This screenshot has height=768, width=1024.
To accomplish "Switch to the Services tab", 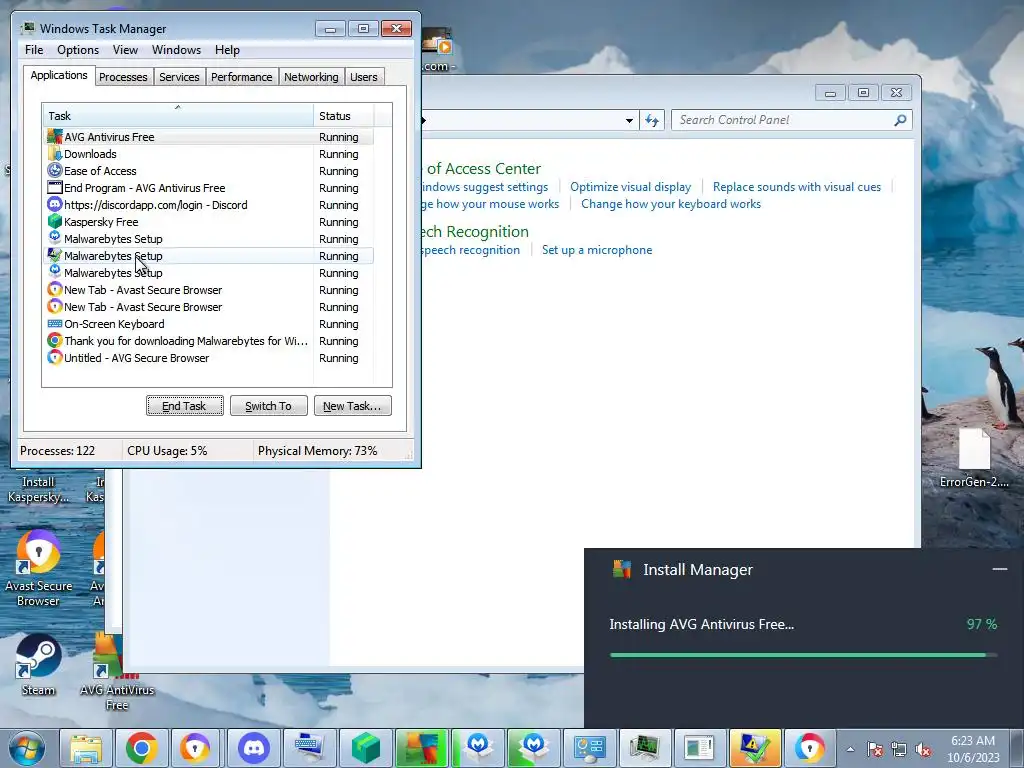I will pos(179,77).
